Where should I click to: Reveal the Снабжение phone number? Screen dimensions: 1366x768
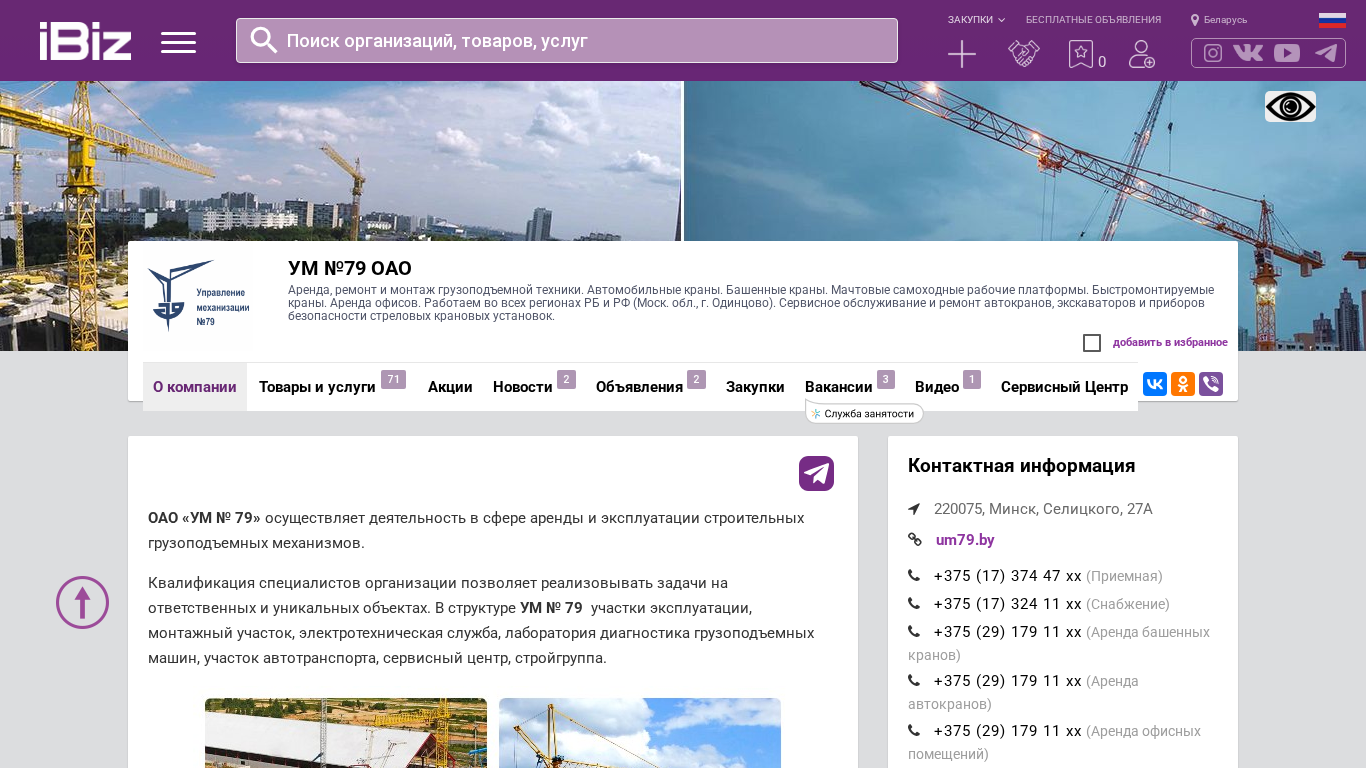click(x=1007, y=604)
